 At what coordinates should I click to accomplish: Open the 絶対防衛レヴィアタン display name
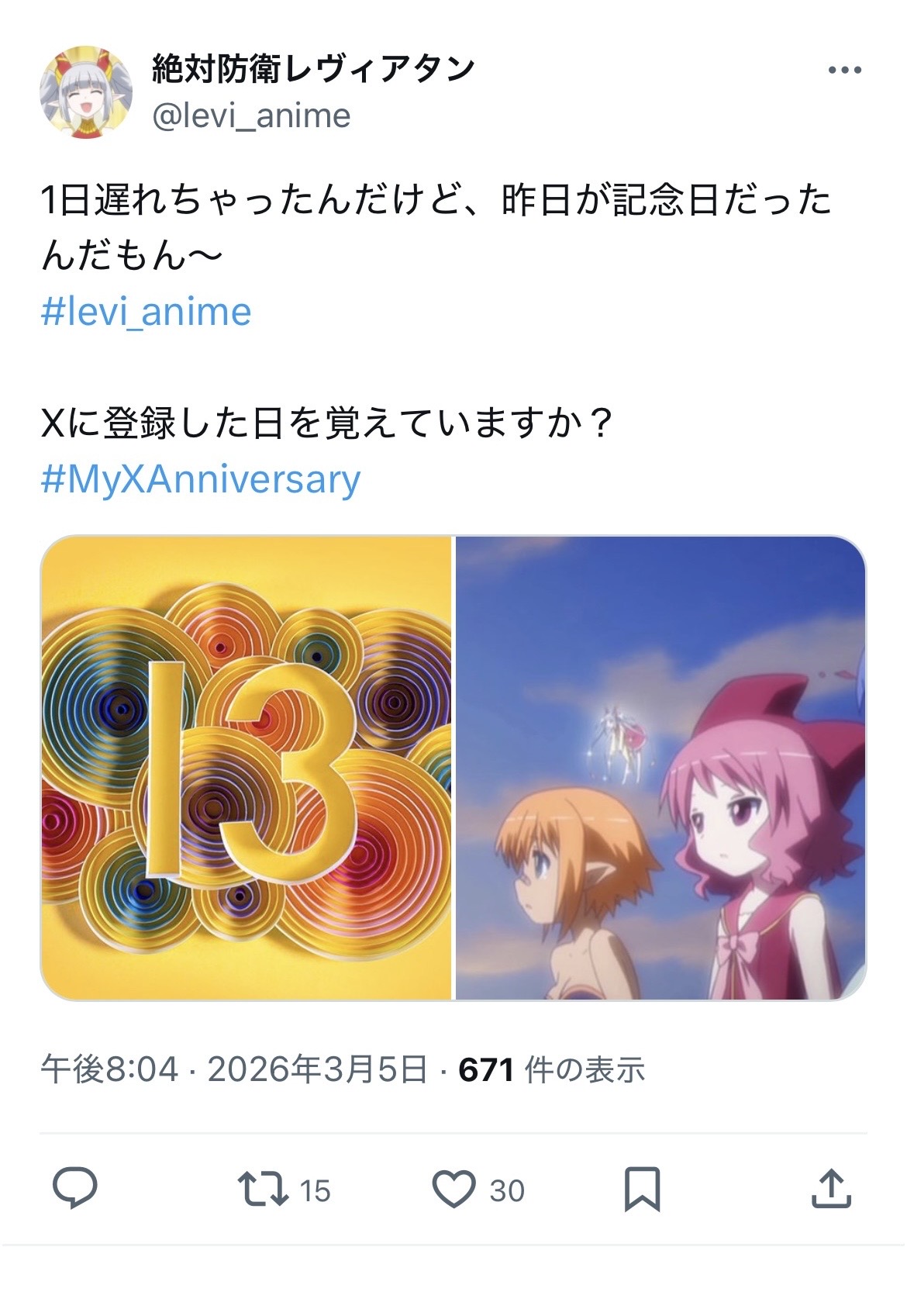313,69
